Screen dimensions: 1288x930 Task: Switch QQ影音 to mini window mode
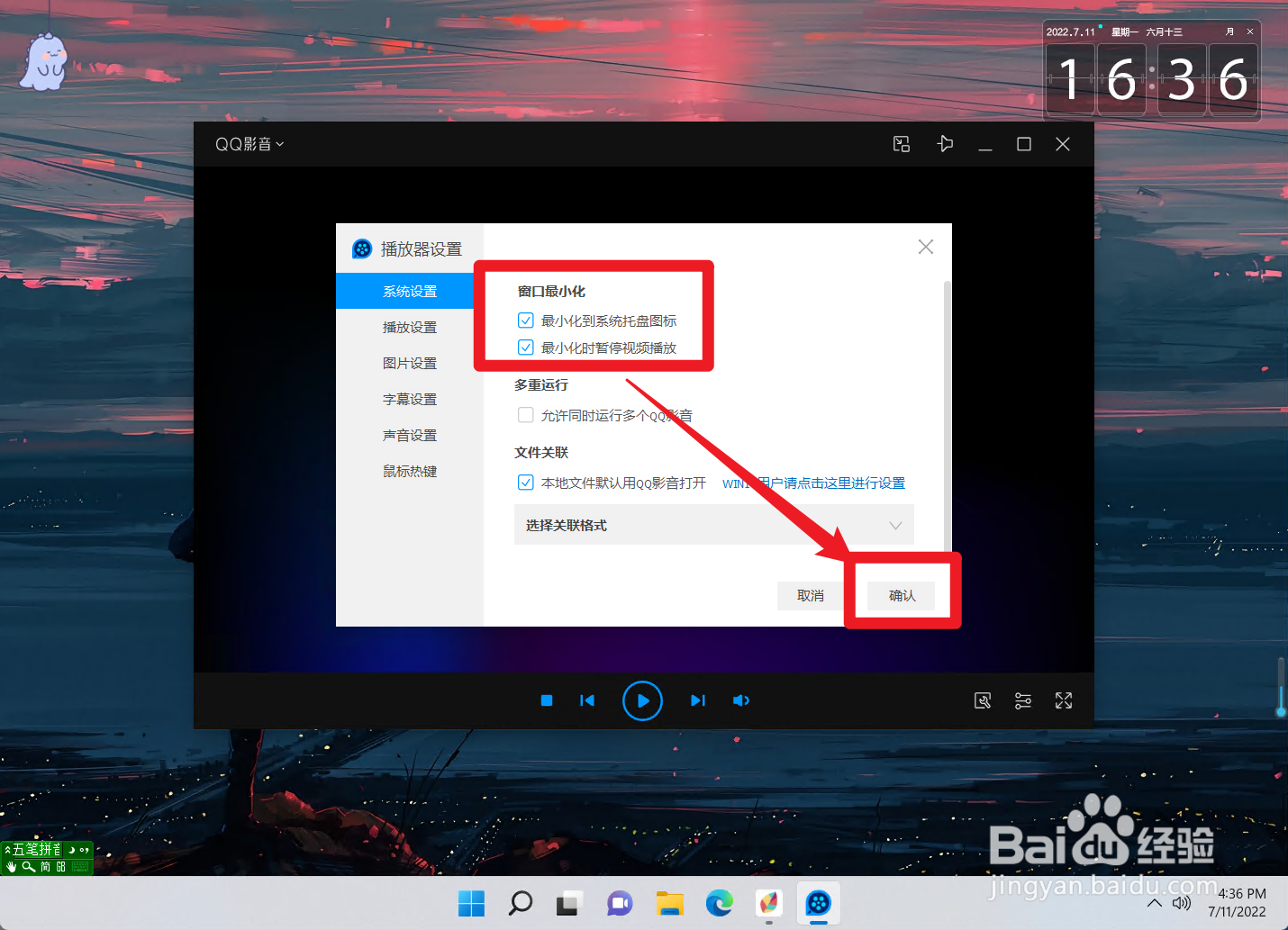(x=902, y=144)
